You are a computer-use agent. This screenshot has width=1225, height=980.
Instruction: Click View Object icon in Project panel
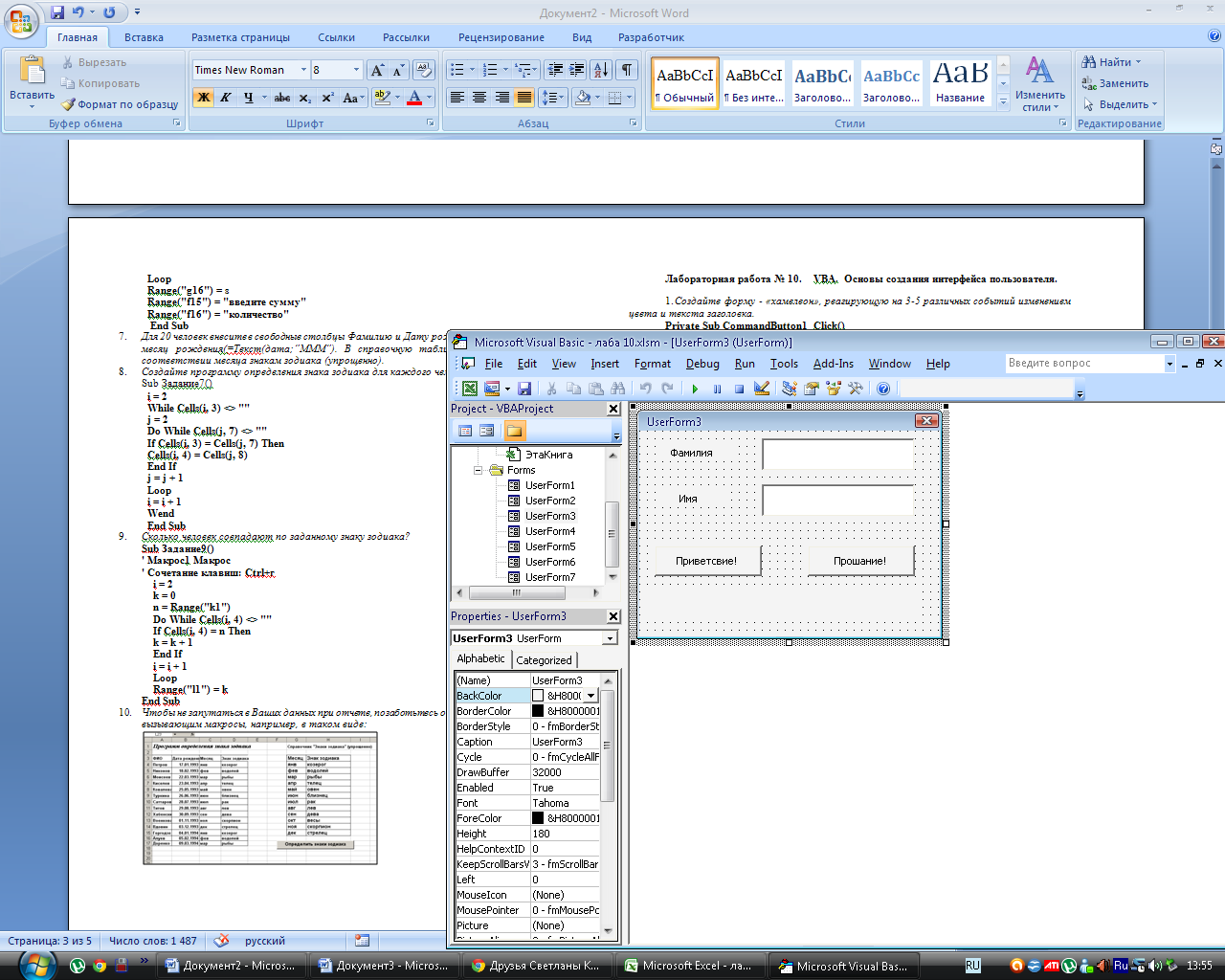pyautogui.click(x=487, y=431)
